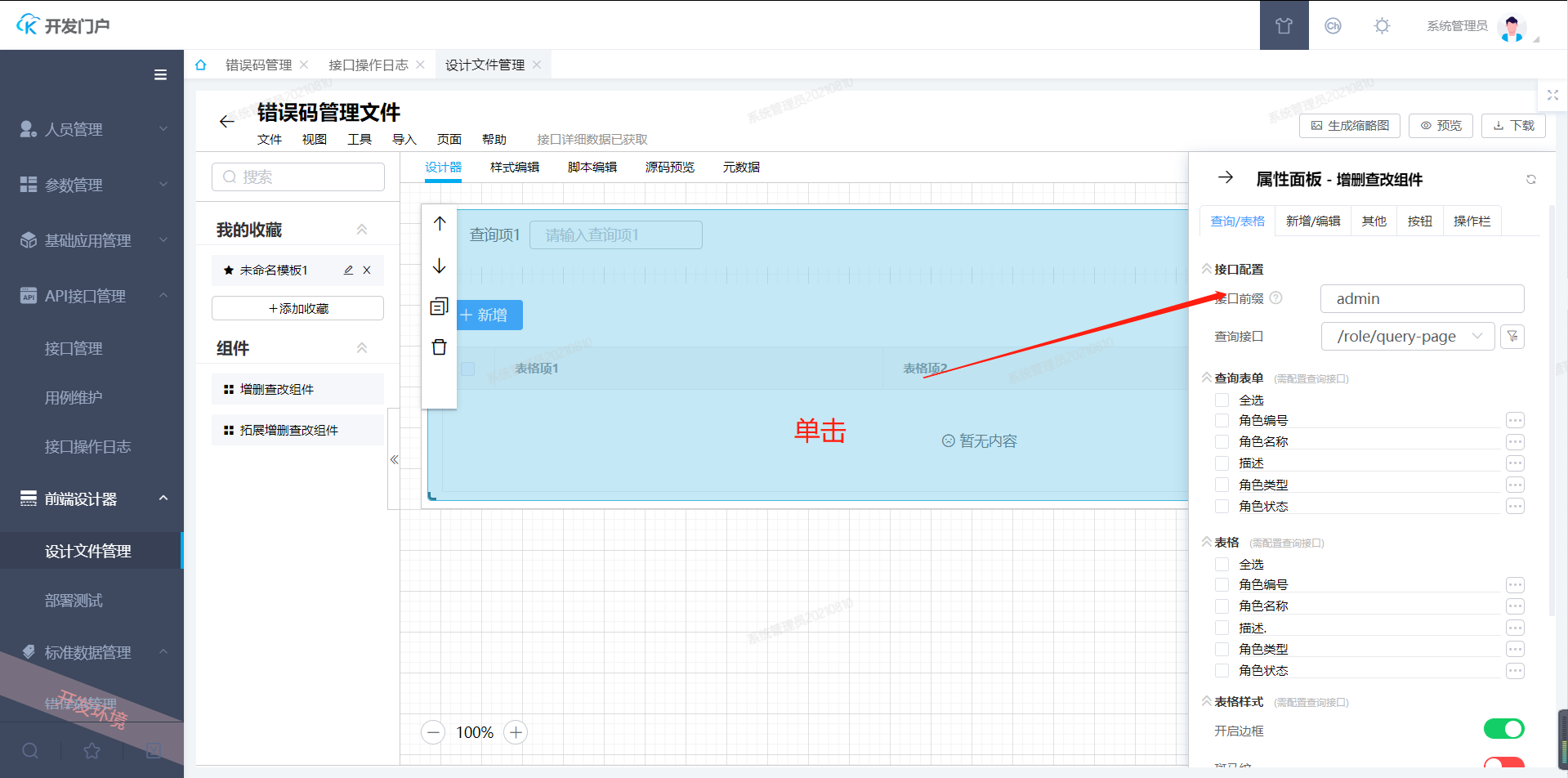Collapse API接口管理 sidebar menu
This screenshot has width=1568, height=778.
(x=92, y=296)
